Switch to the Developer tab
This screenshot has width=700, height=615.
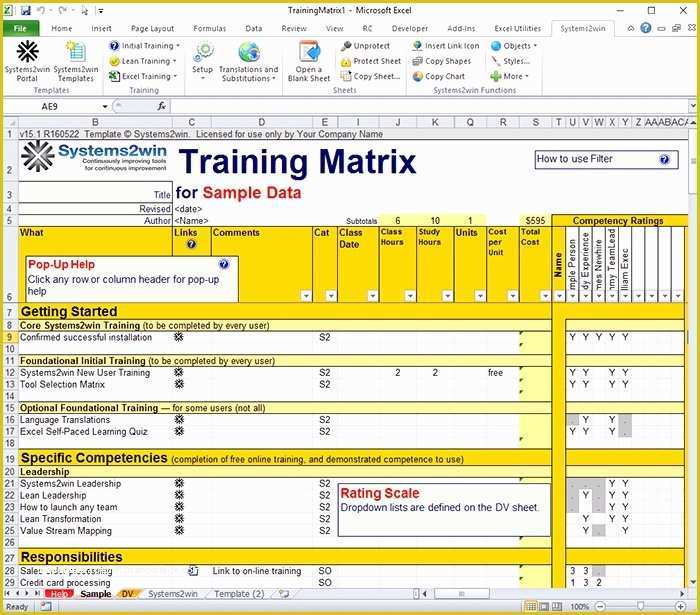click(x=410, y=28)
